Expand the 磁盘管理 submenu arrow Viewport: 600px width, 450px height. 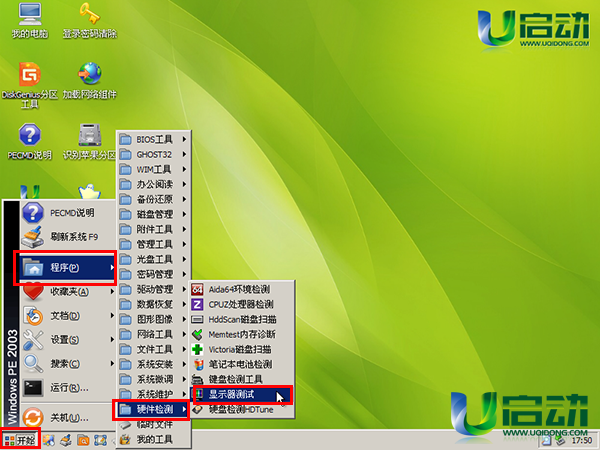pyautogui.click(x=184, y=214)
